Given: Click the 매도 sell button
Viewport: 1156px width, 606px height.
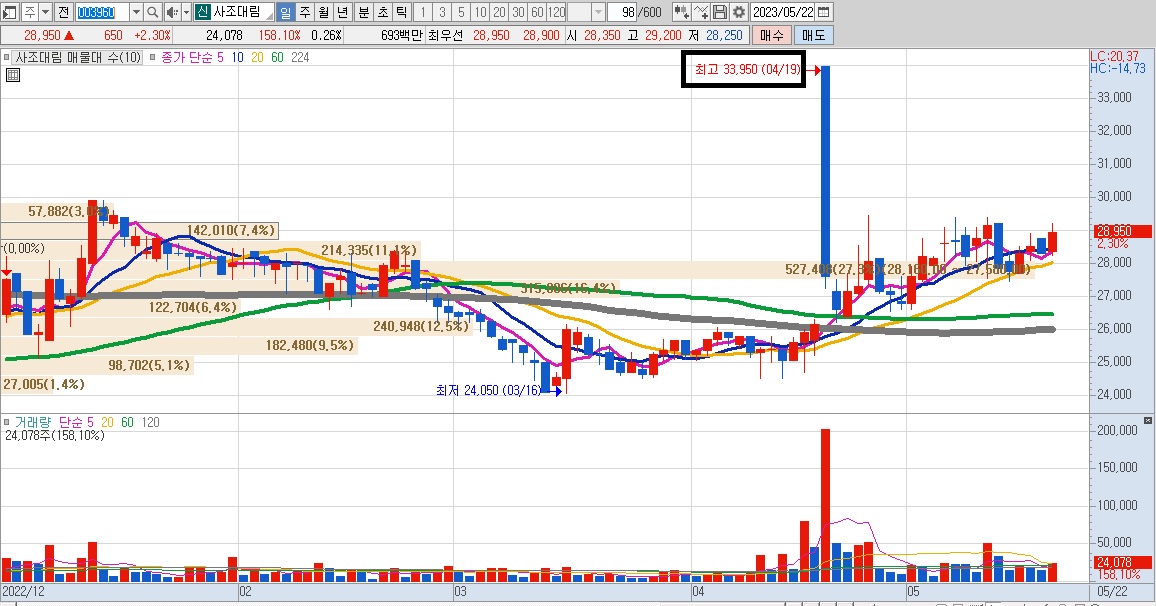Looking at the screenshot, I should 814,35.
